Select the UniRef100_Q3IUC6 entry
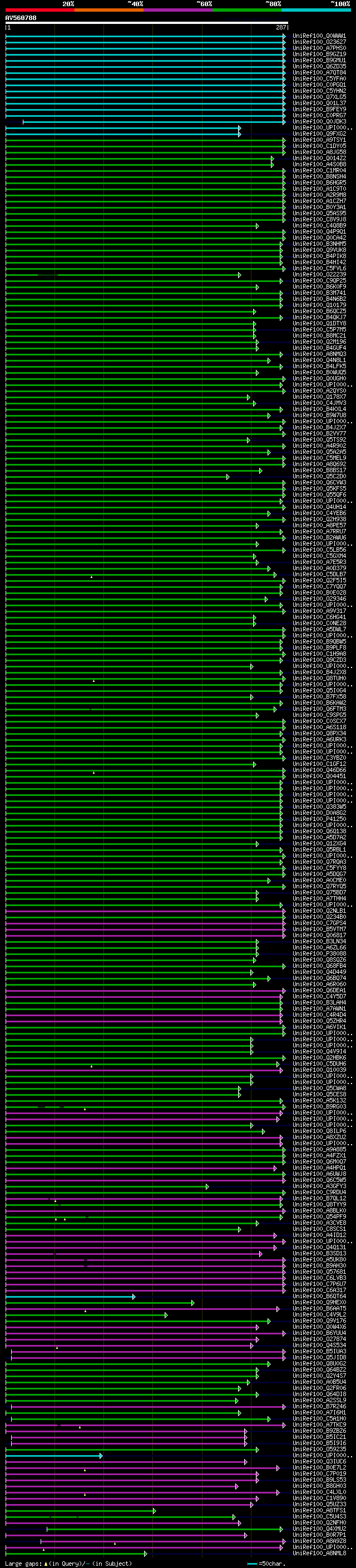 point(319,1461)
